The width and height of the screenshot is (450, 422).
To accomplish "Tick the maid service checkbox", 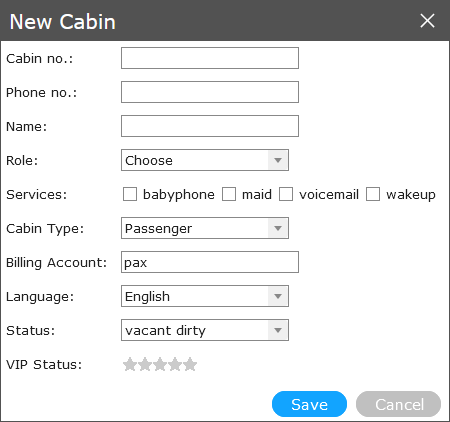I will tap(229, 194).
